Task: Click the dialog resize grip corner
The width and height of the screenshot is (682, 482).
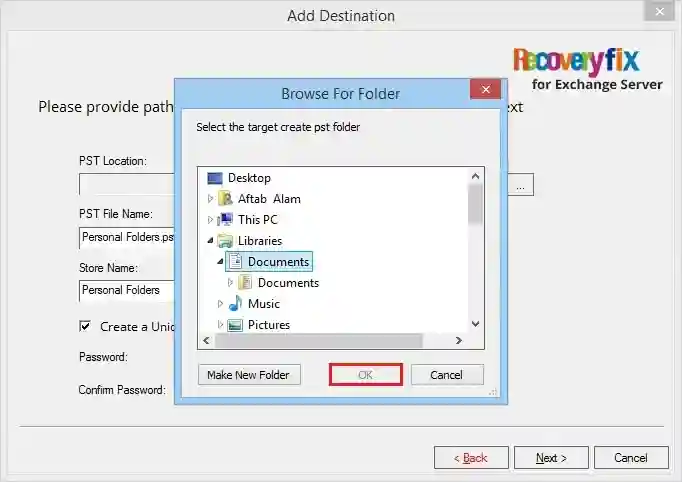Action: pyautogui.click(x=493, y=392)
